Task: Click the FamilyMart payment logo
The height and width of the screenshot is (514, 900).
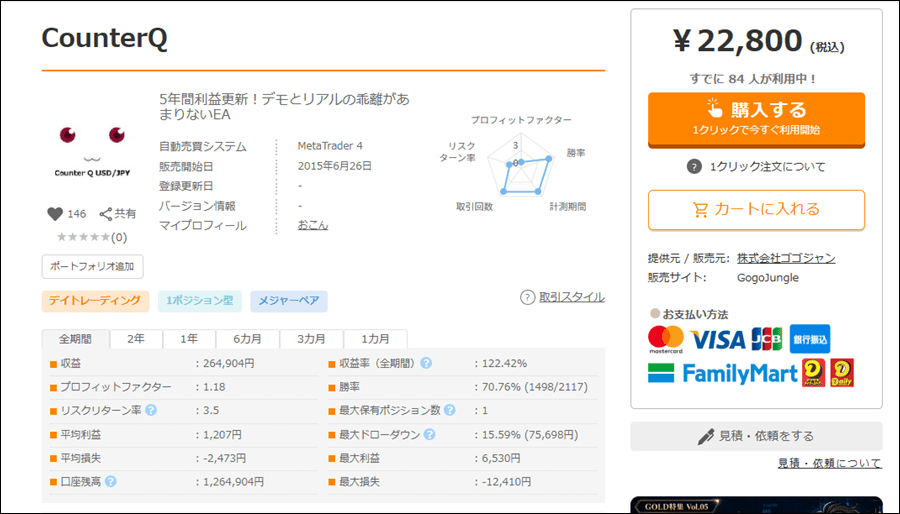Action: (x=723, y=374)
